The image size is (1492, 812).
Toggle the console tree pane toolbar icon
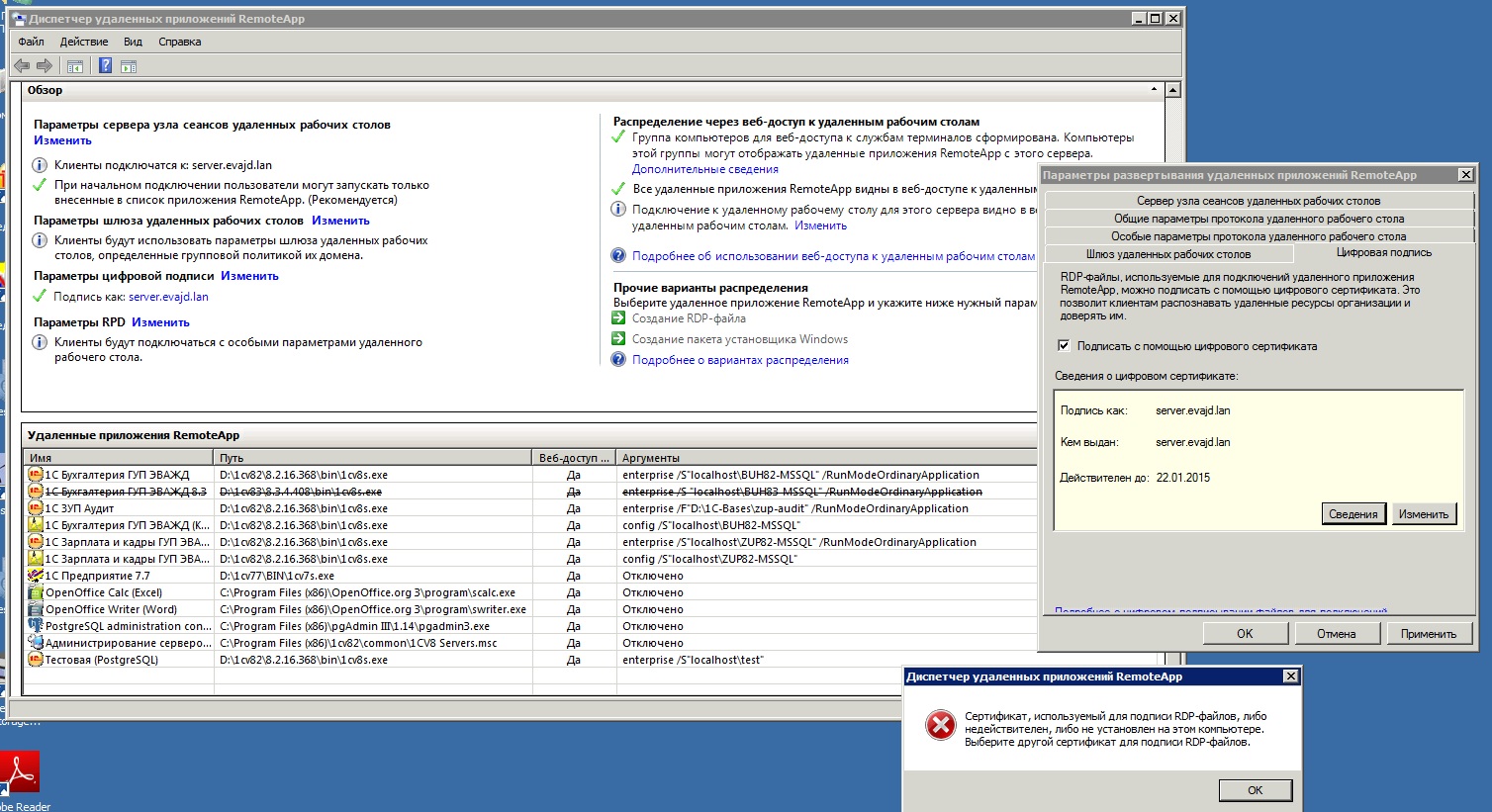pos(74,66)
